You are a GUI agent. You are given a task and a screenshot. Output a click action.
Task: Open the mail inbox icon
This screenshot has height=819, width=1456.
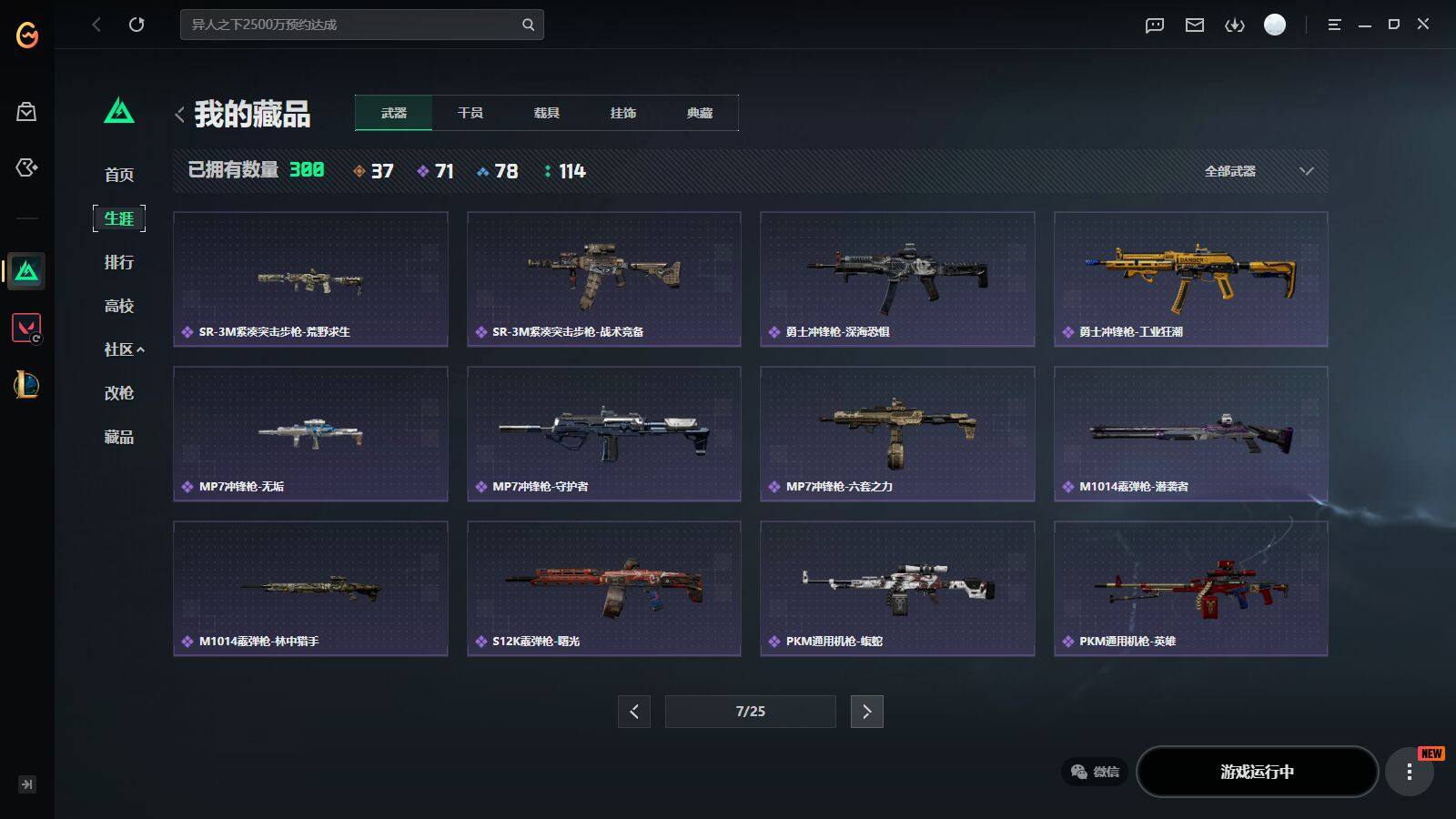[x=1195, y=25]
